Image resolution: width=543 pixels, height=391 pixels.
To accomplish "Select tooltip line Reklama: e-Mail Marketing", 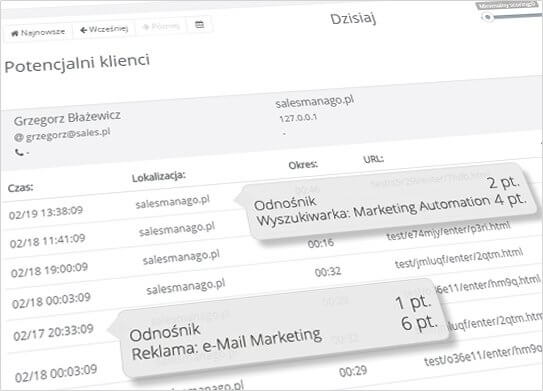I will click(x=226, y=344).
